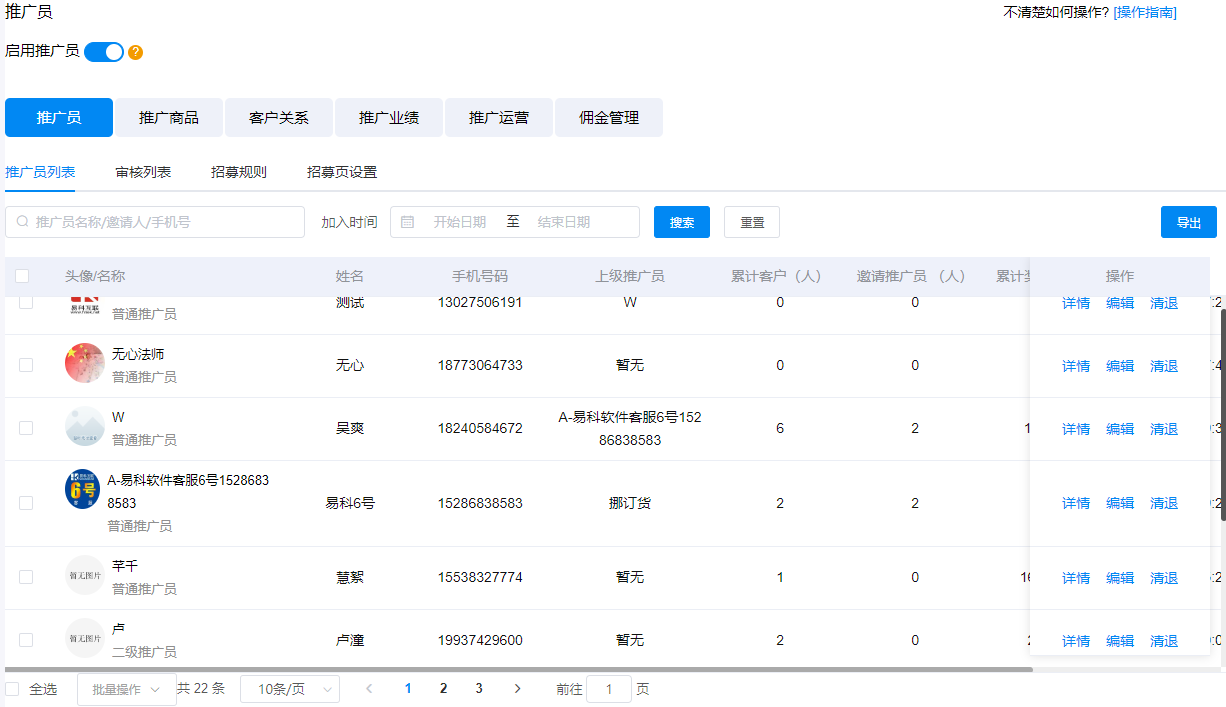Toggle the 全选 checkbox at the bottom
This screenshot has height=707, width=1226.
tap(12, 689)
